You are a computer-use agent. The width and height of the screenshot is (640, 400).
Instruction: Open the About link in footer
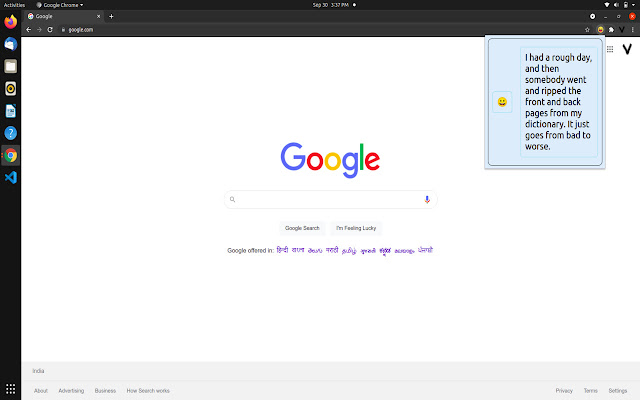pyautogui.click(x=41, y=391)
